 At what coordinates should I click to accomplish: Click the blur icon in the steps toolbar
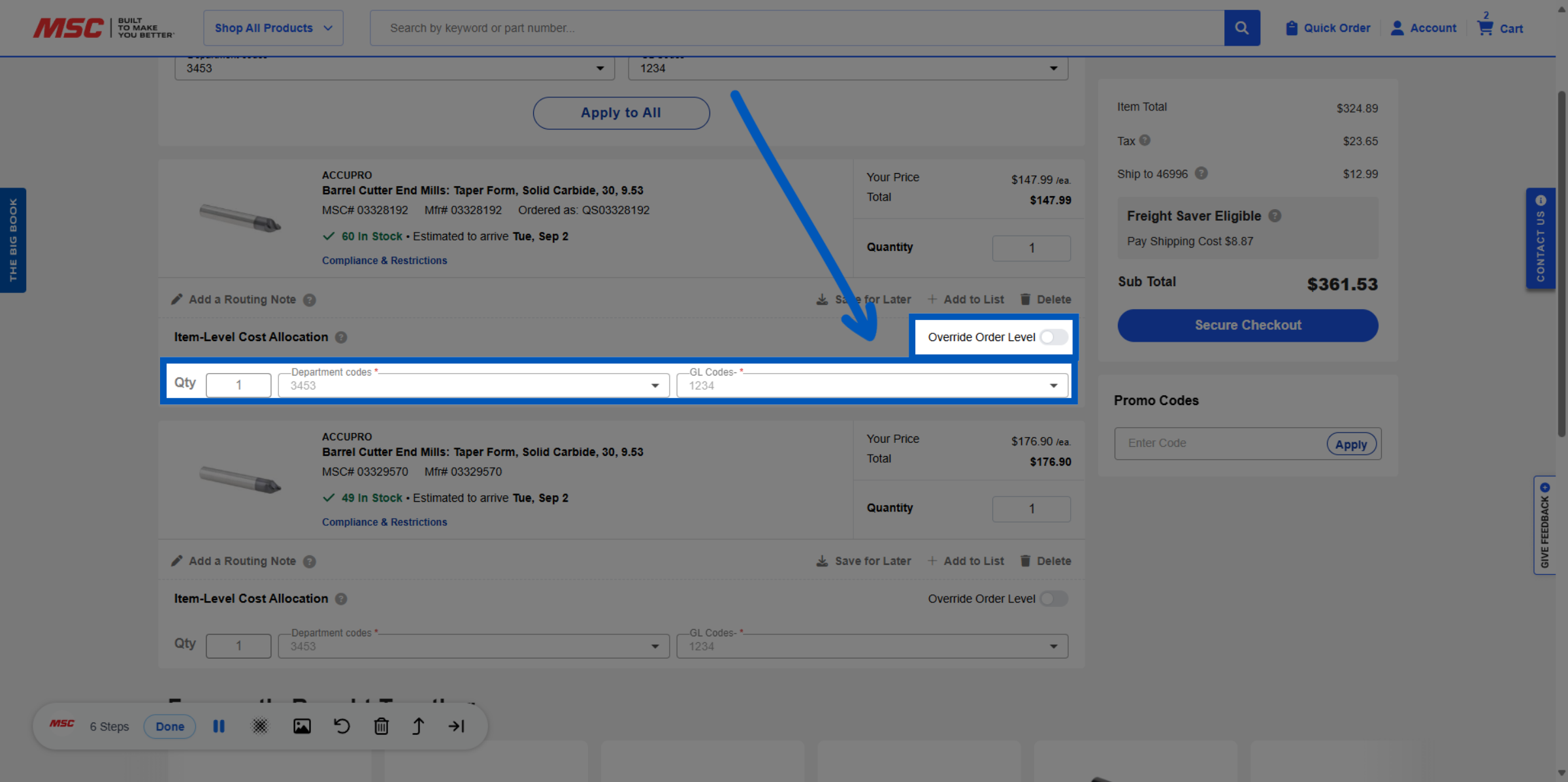click(260, 726)
